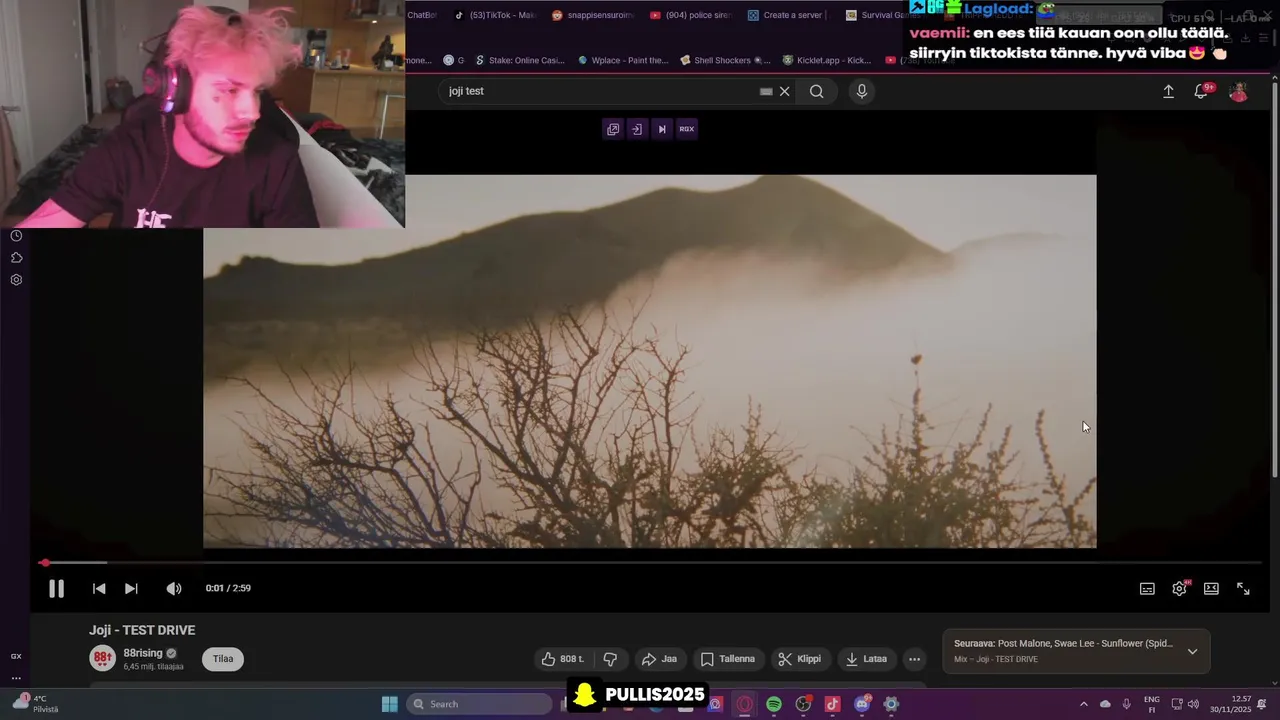Open Opera GX from the taskbar

pyautogui.click(x=745, y=704)
